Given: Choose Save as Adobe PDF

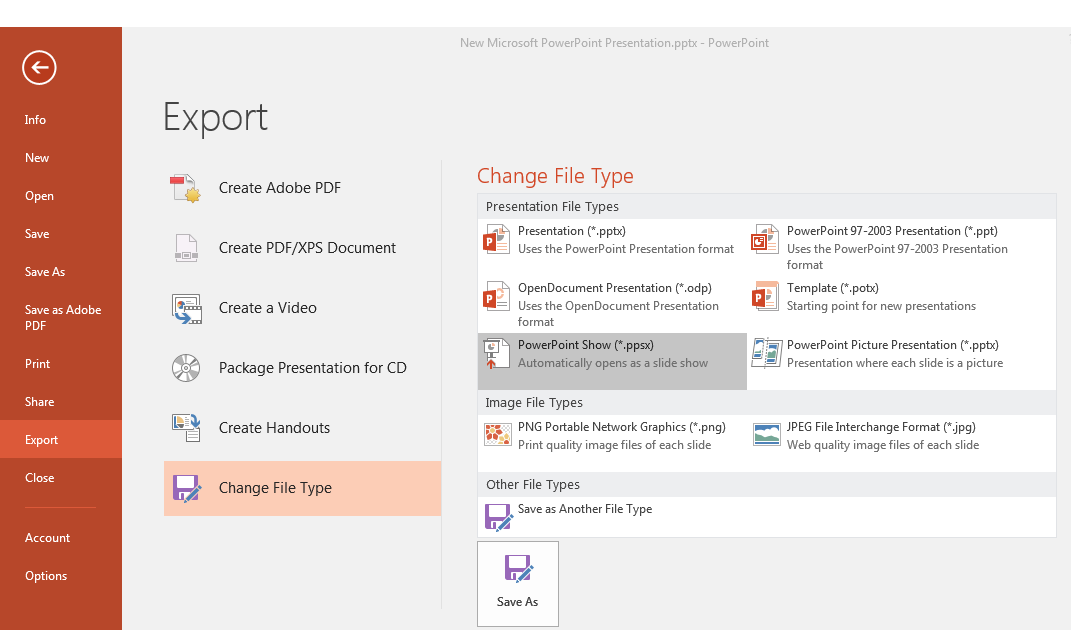Looking at the screenshot, I should coord(63,318).
